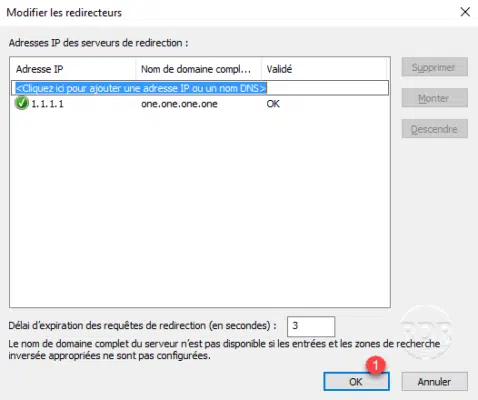The width and height of the screenshot is (478, 400).
Task: Click the faint watermark logo above Annuler
Action: (427, 332)
